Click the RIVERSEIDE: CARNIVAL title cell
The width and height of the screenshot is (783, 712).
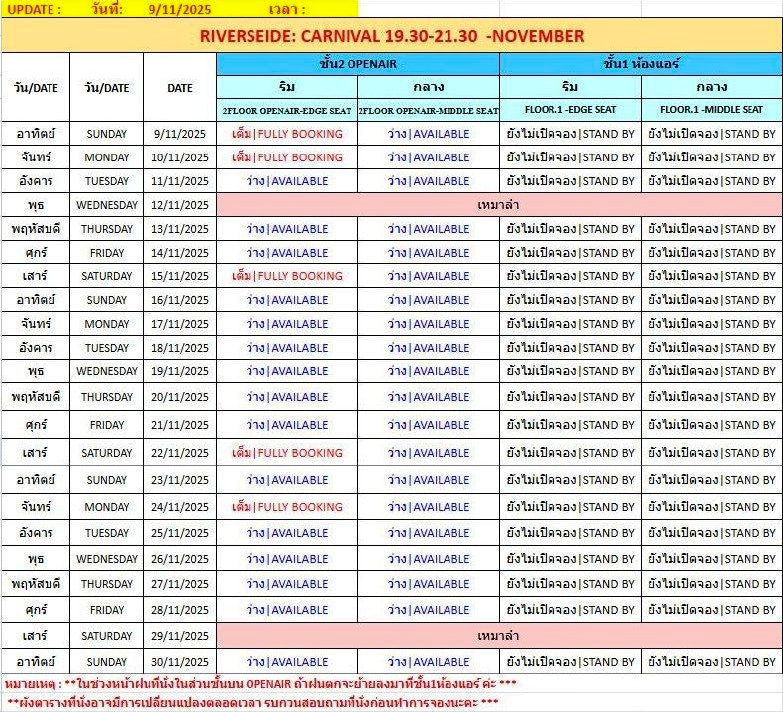point(391,36)
